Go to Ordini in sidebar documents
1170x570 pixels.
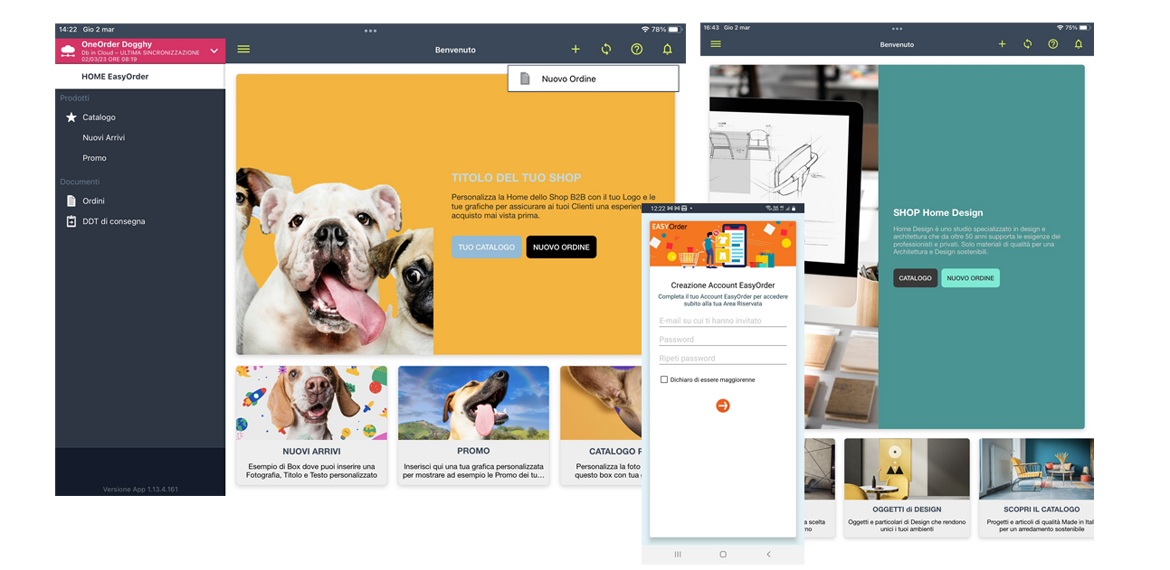[x=93, y=201]
